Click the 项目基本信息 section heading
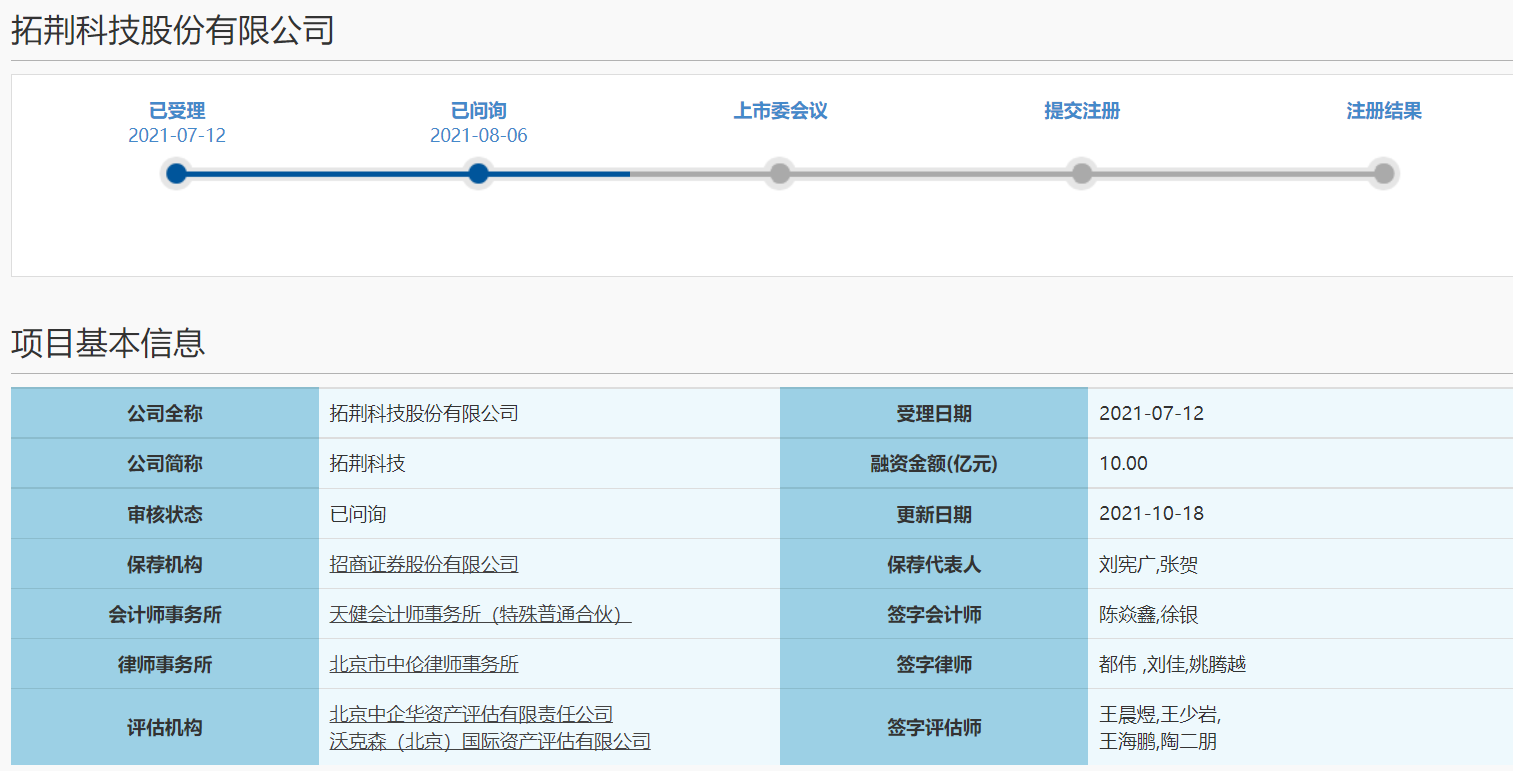Viewport: 1513px width, 771px height. coord(108,343)
